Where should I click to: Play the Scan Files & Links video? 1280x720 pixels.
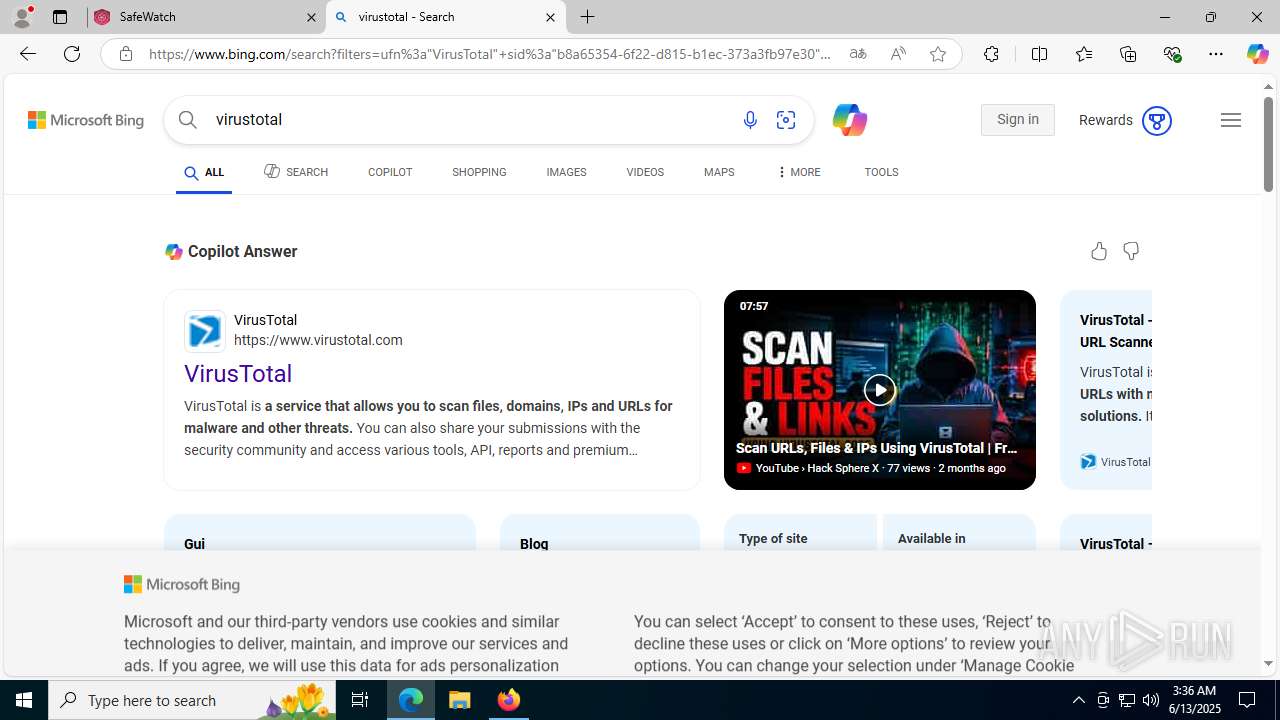tap(880, 390)
